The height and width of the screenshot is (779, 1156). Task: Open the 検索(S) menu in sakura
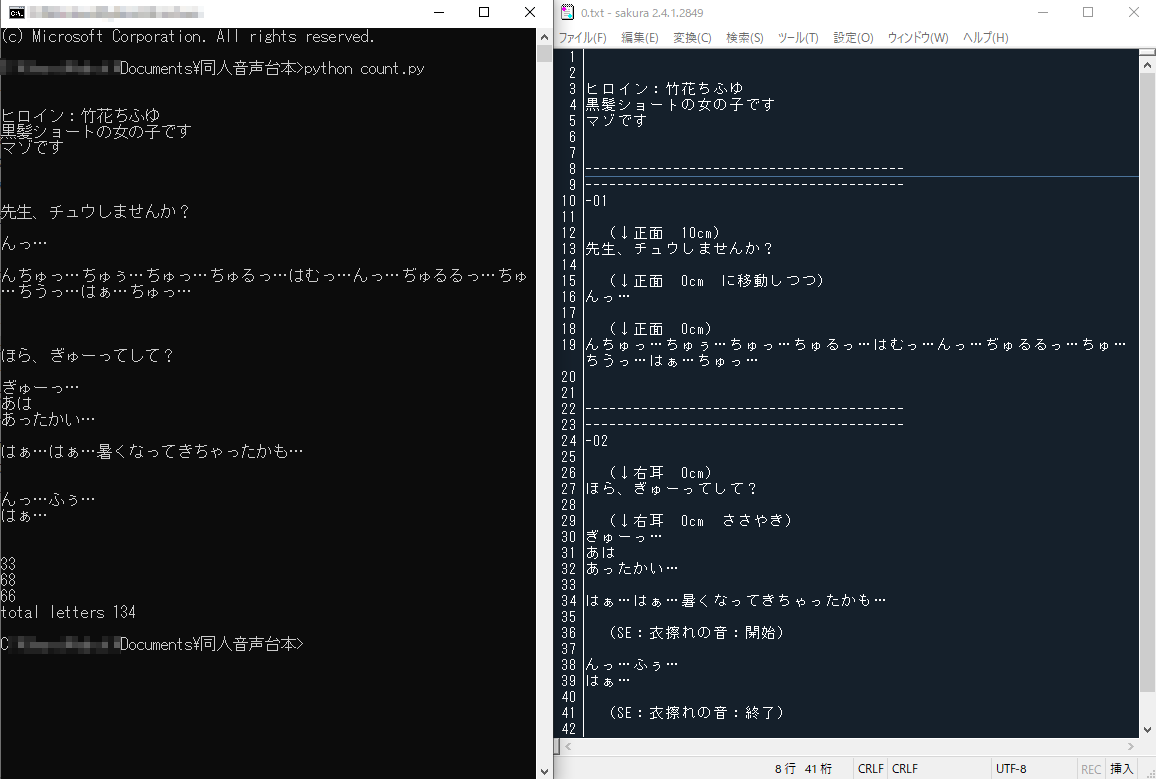pyautogui.click(x=745, y=38)
